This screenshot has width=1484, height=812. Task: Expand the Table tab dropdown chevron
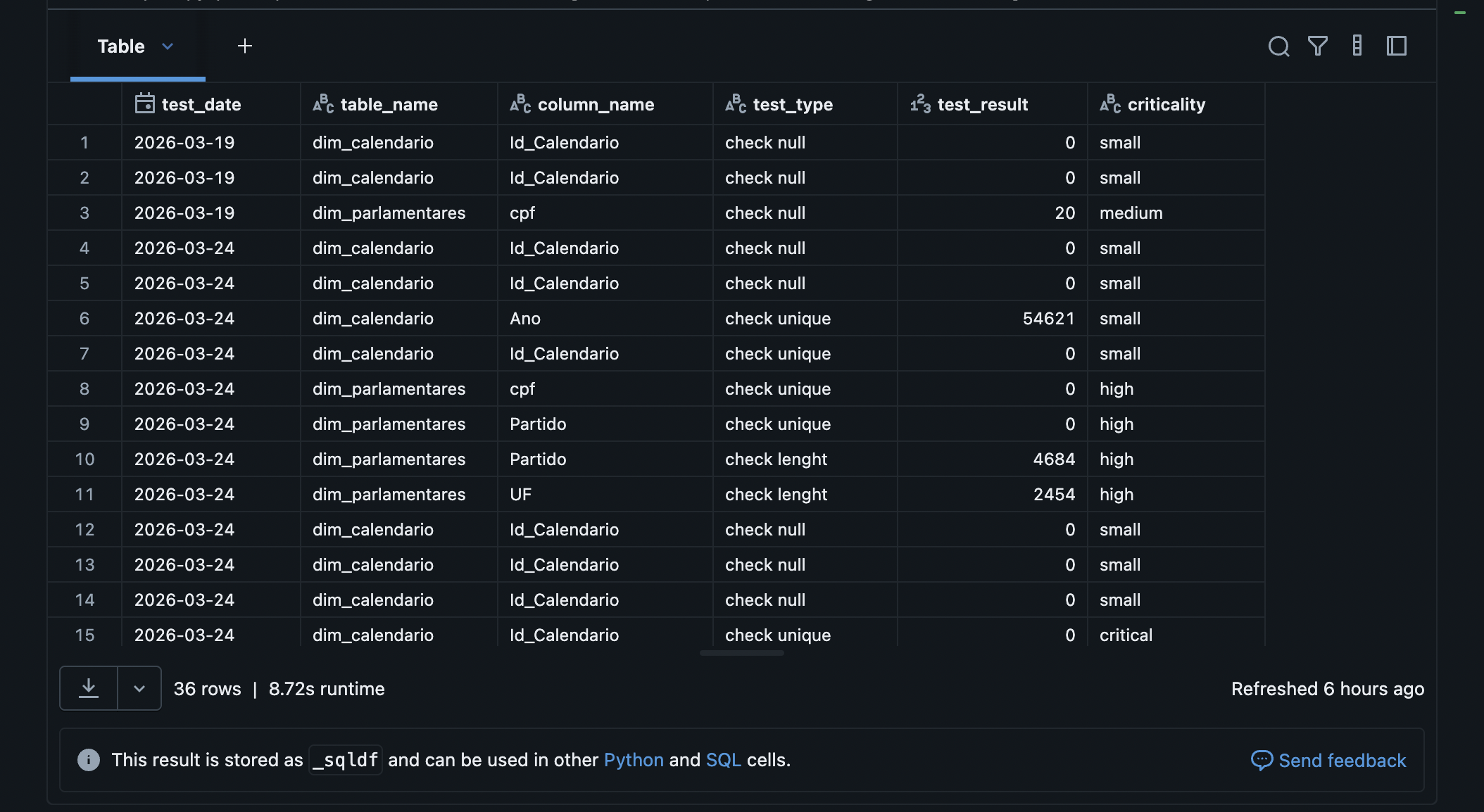tap(168, 46)
